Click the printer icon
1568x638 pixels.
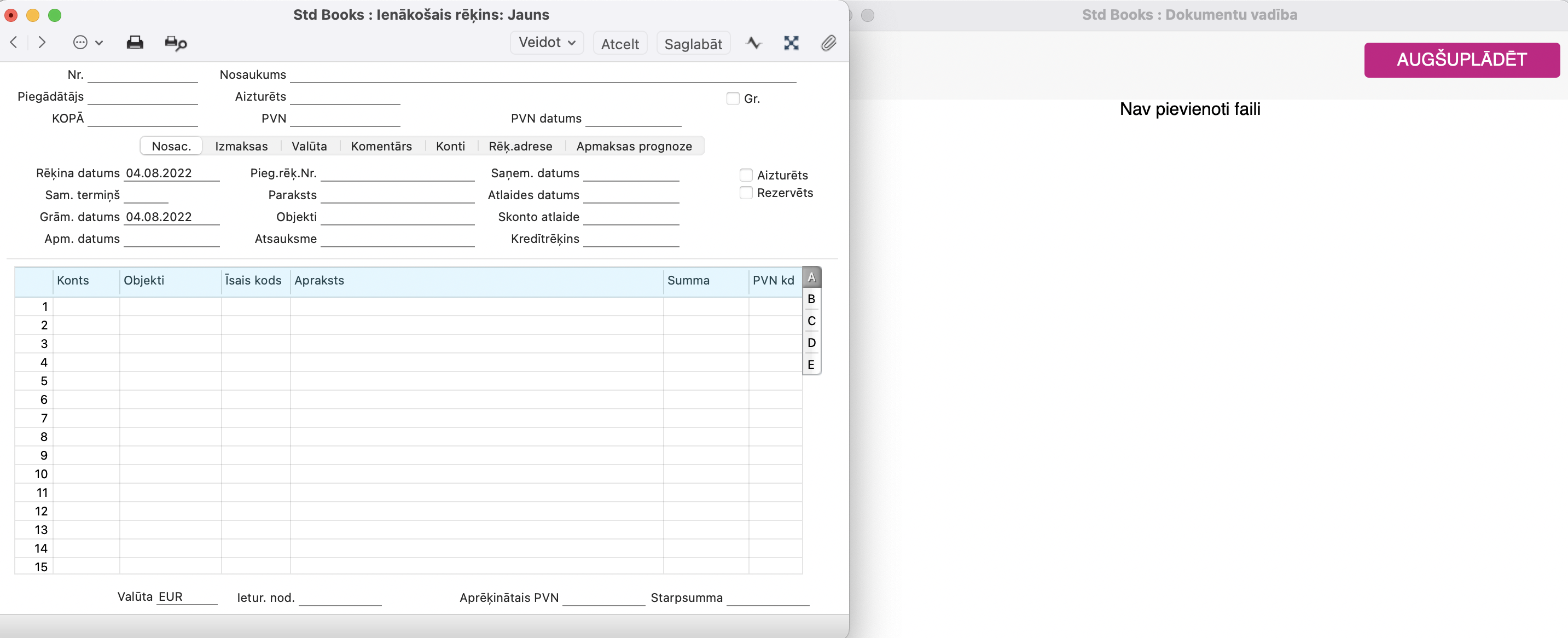pyautogui.click(x=135, y=43)
